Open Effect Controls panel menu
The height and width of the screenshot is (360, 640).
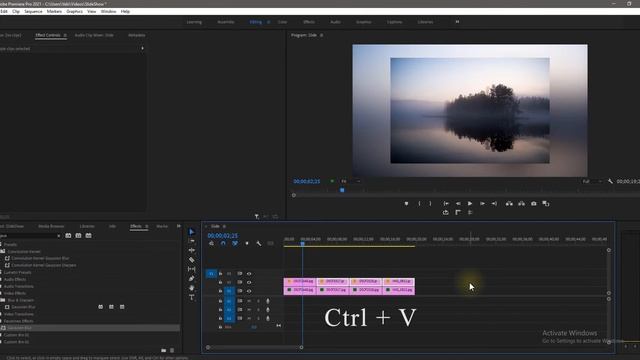coord(65,36)
